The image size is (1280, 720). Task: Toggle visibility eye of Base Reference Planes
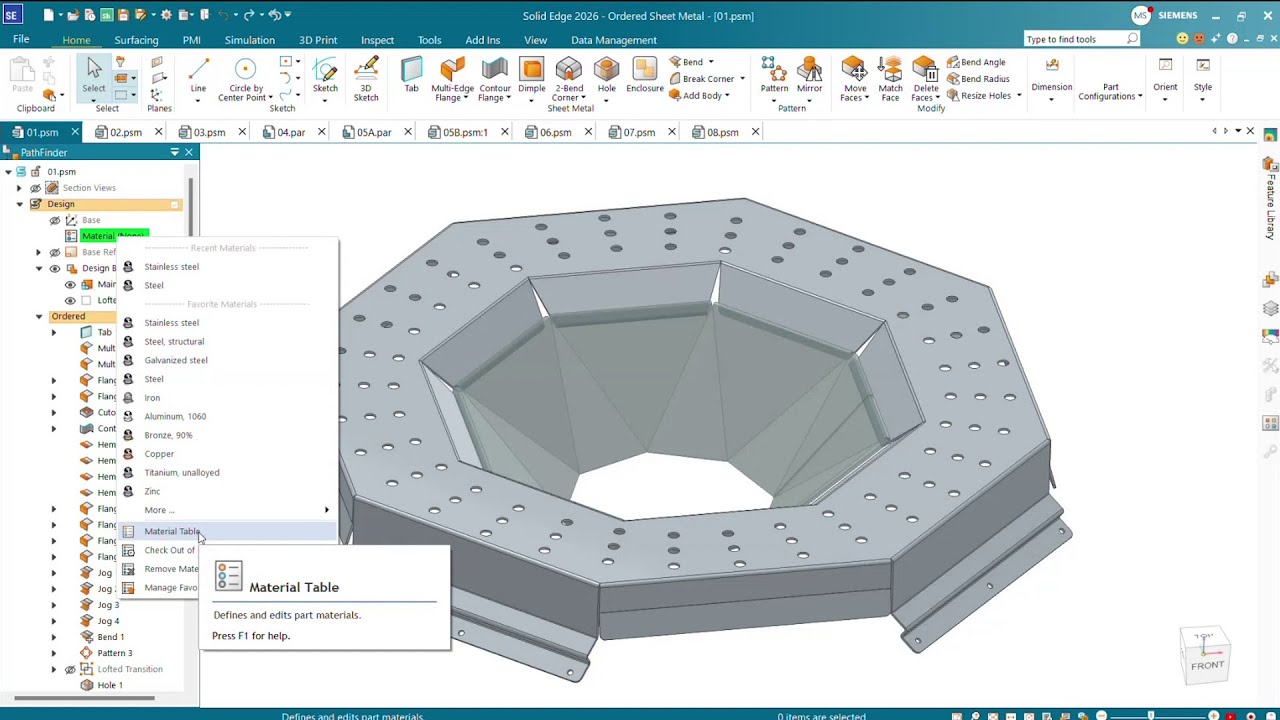(x=55, y=252)
